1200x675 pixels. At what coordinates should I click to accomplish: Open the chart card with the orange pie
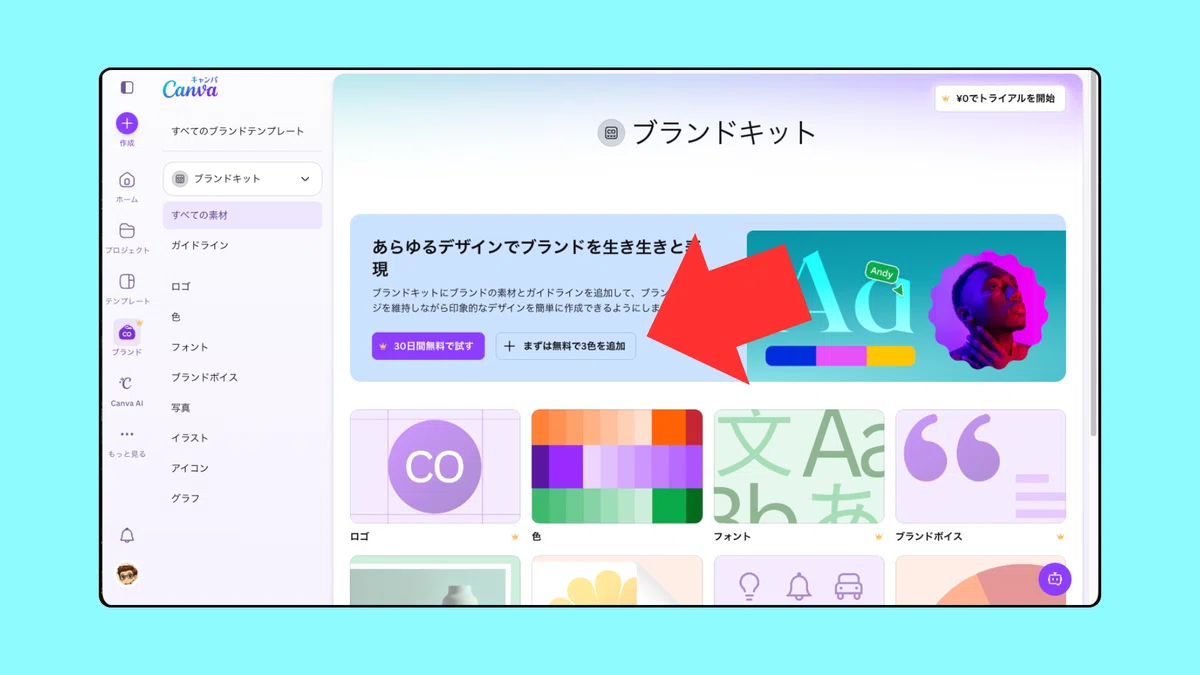(x=981, y=580)
